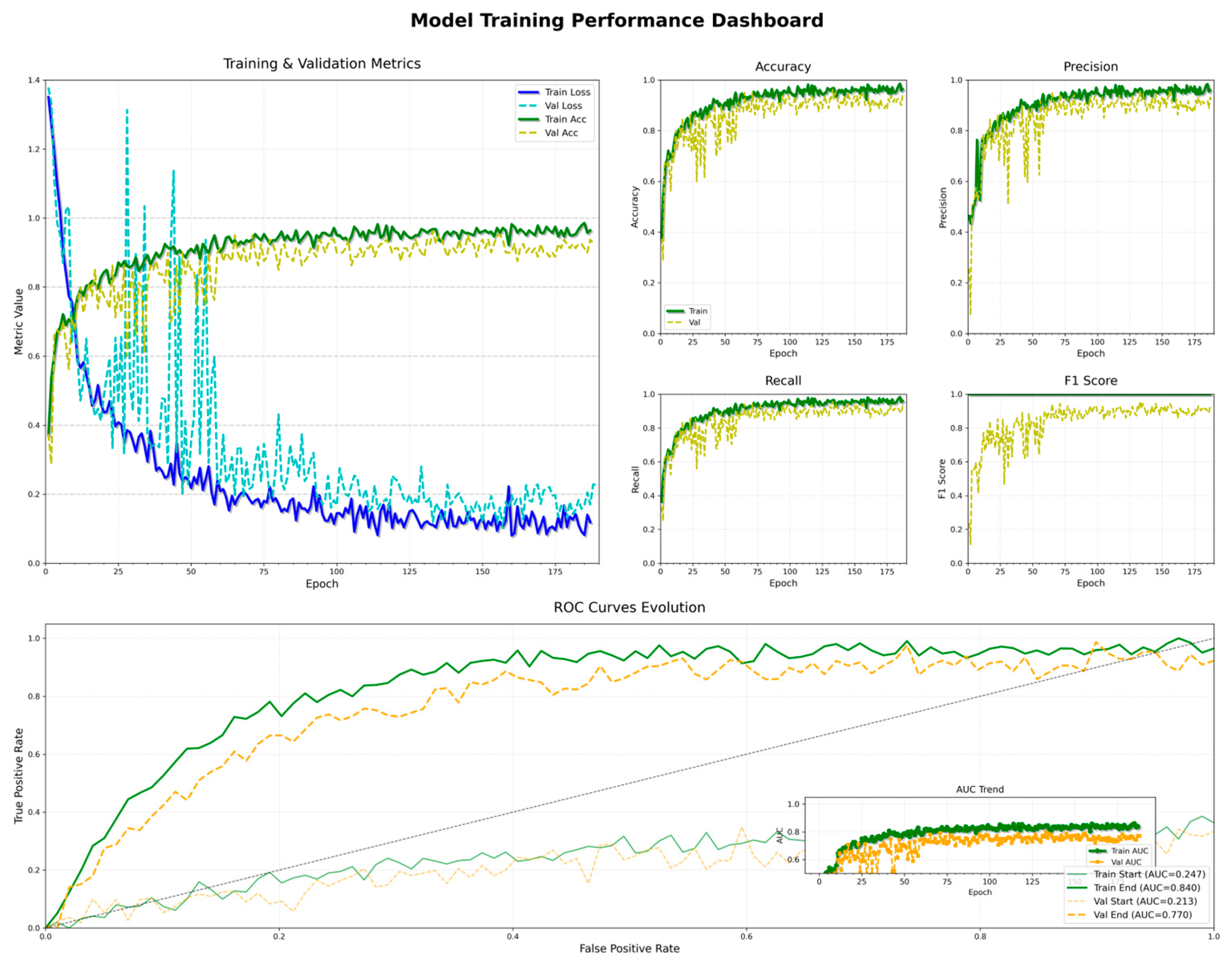Click Train End (AUC=0.840) legend entry
The image size is (1232, 967).
[x=1146, y=888]
